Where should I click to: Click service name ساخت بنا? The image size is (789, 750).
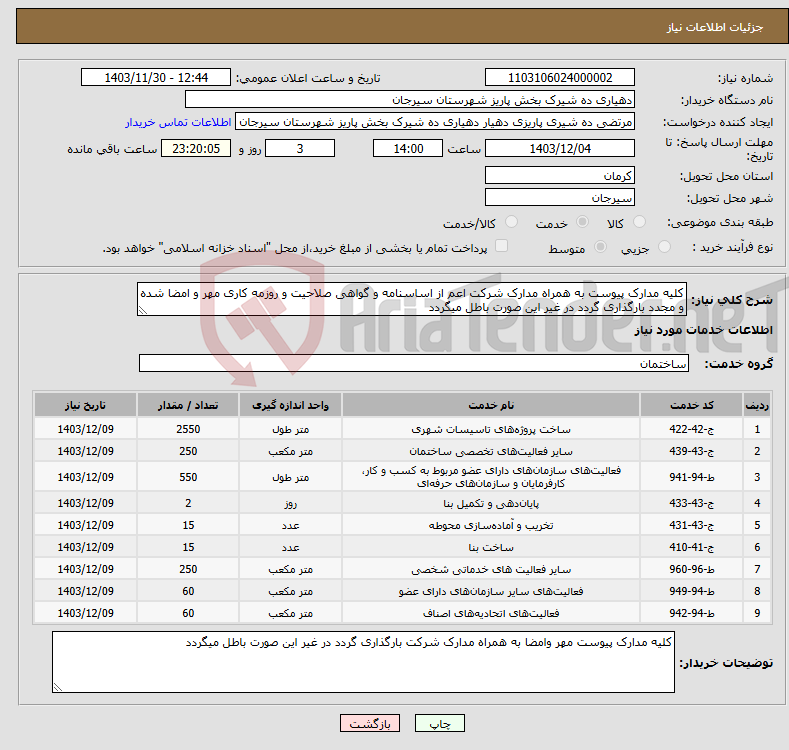[491, 547]
